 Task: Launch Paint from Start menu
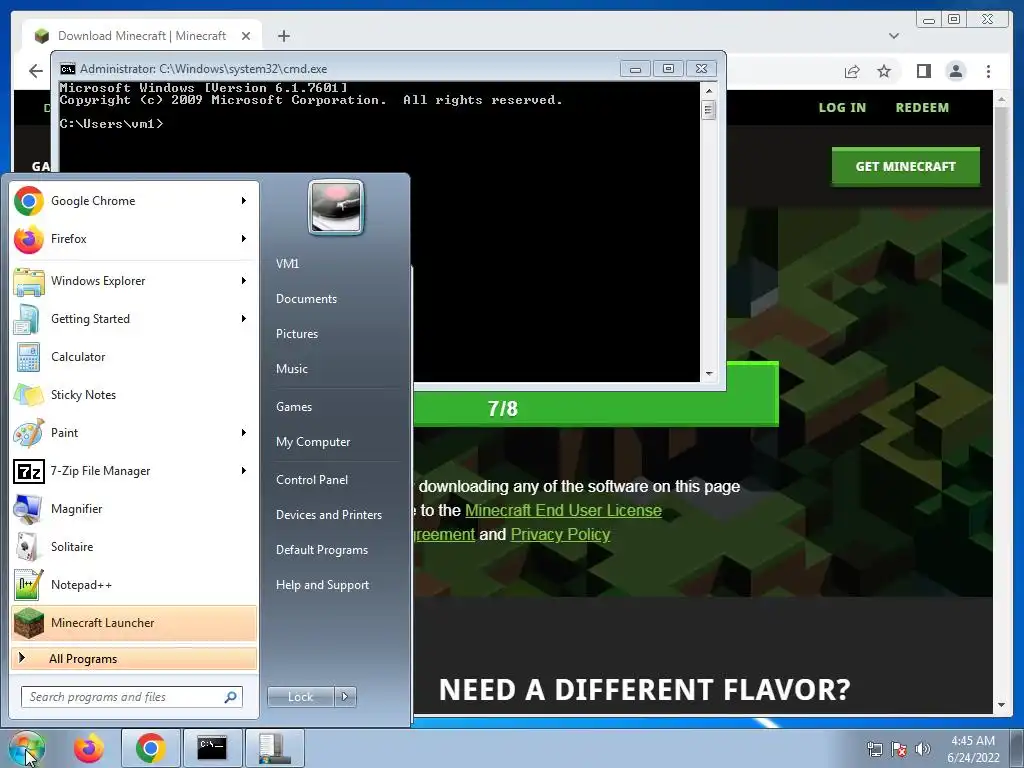coord(134,432)
